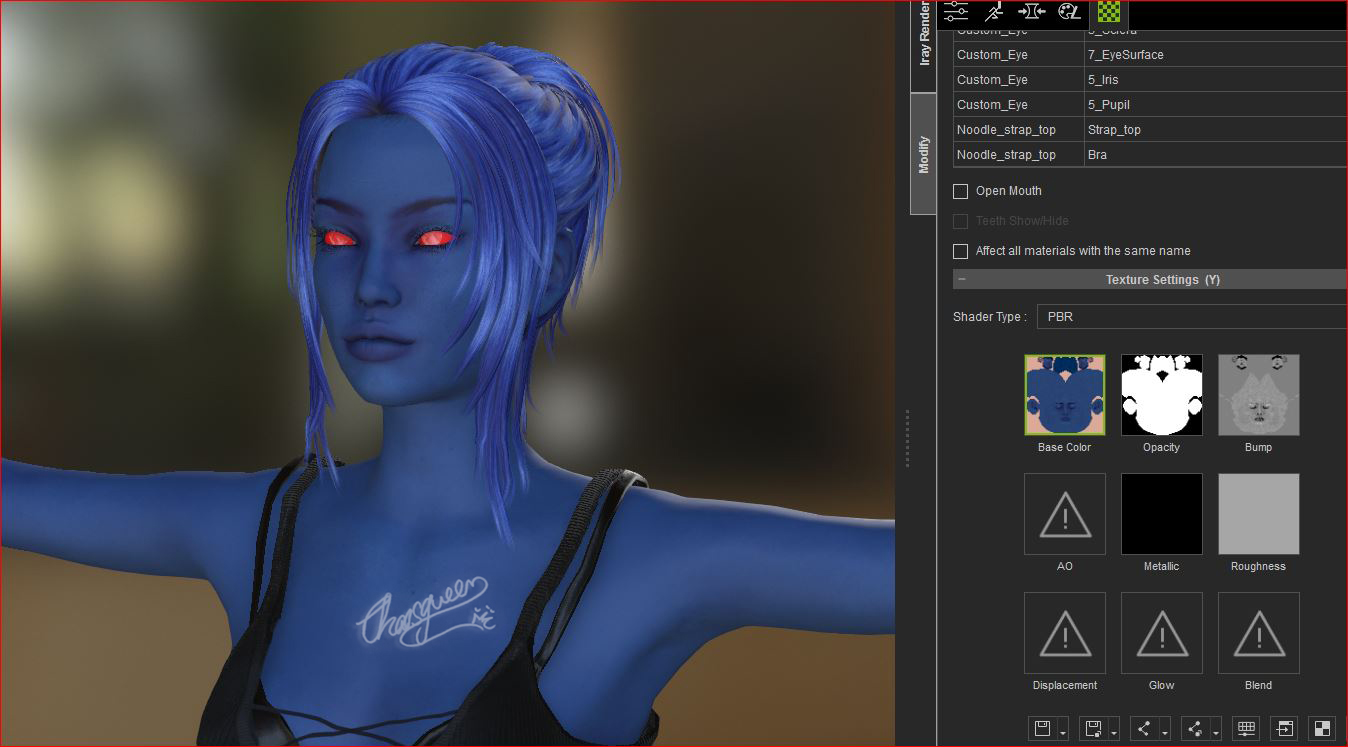1348x747 pixels.
Task: Click the share-node icon with squares
Action: [x=1195, y=728]
